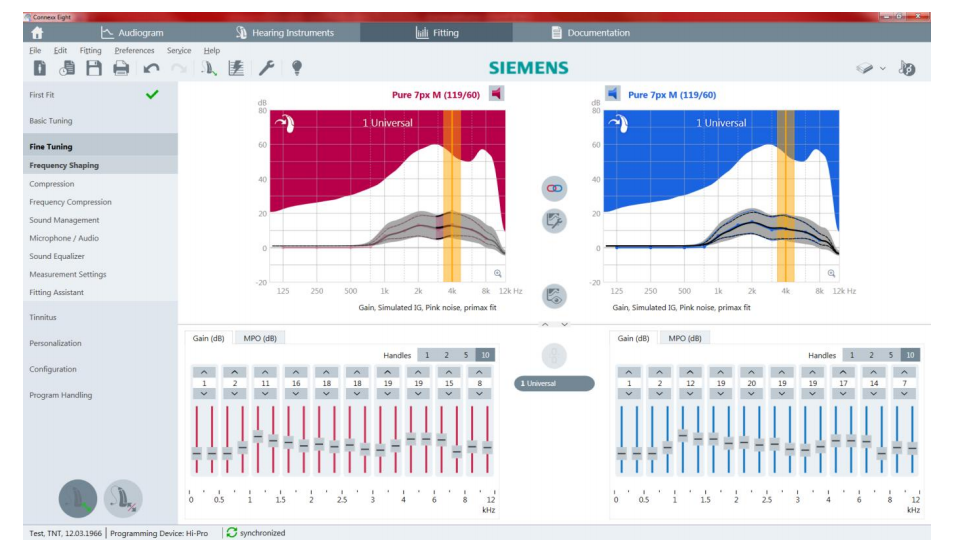Click the first red gain slider handle at 0 kHz
The image size is (973, 553).
[197, 453]
